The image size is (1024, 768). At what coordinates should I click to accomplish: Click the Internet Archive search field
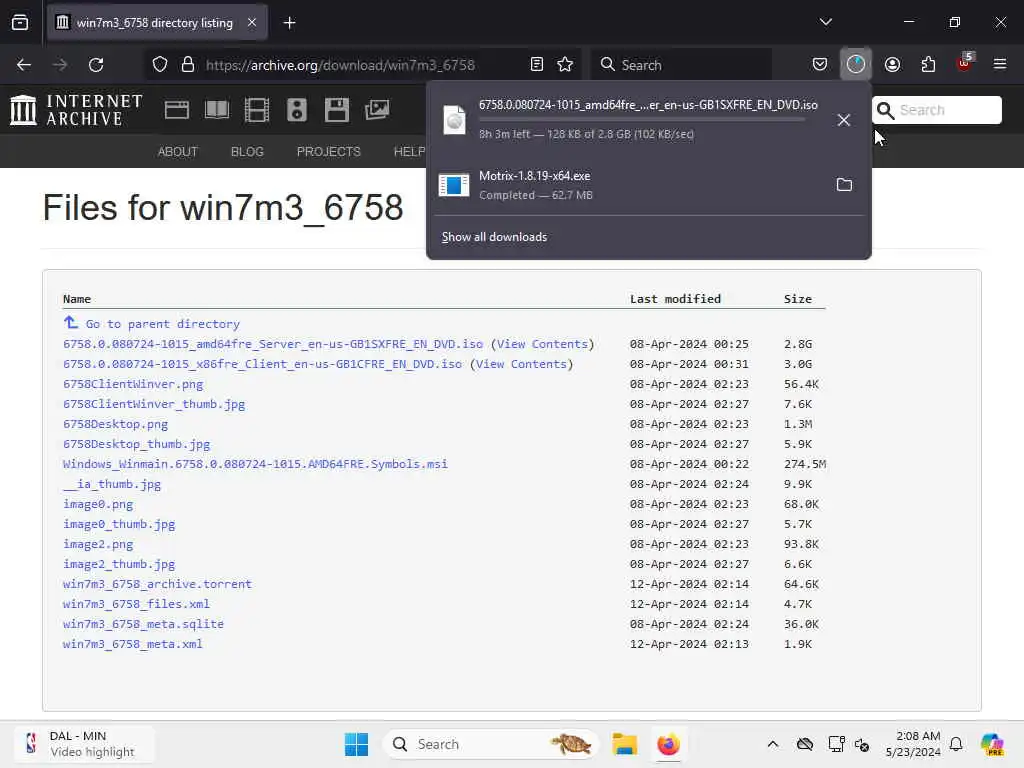tap(937, 110)
